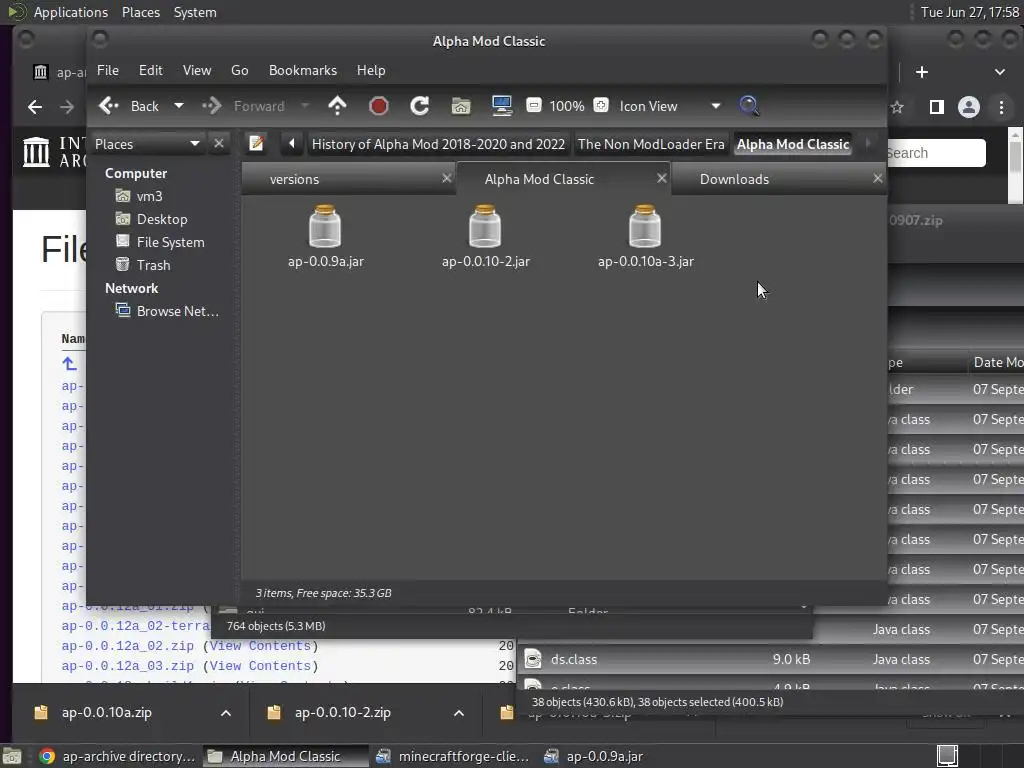The height and width of the screenshot is (768, 1024).
Task: Open the browser three-dot menu
Action: click(1001, 106)
